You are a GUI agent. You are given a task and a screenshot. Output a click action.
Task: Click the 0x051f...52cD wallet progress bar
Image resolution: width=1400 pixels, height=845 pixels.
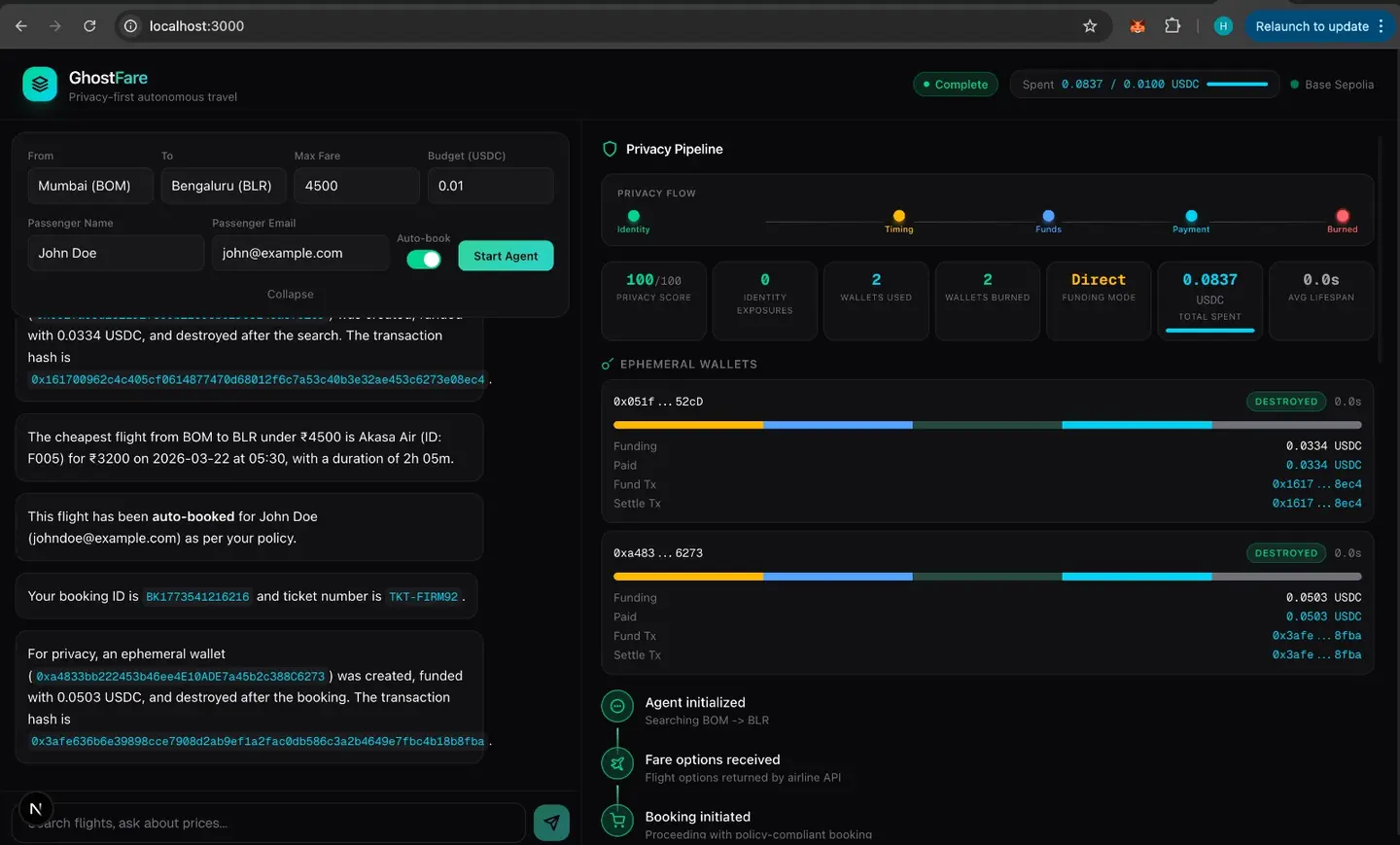987,425
